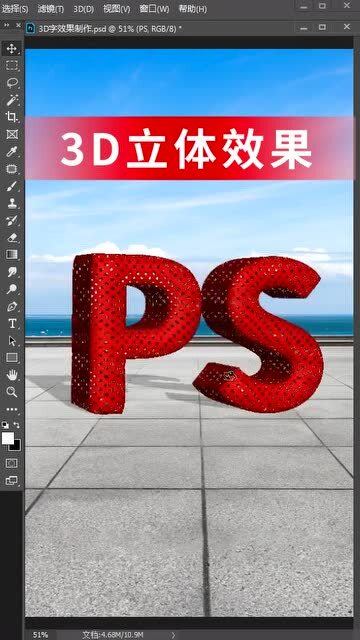This screenshot has height=640, width=360.
Task: Minimize the document window
Action: (x=303, y=28)
